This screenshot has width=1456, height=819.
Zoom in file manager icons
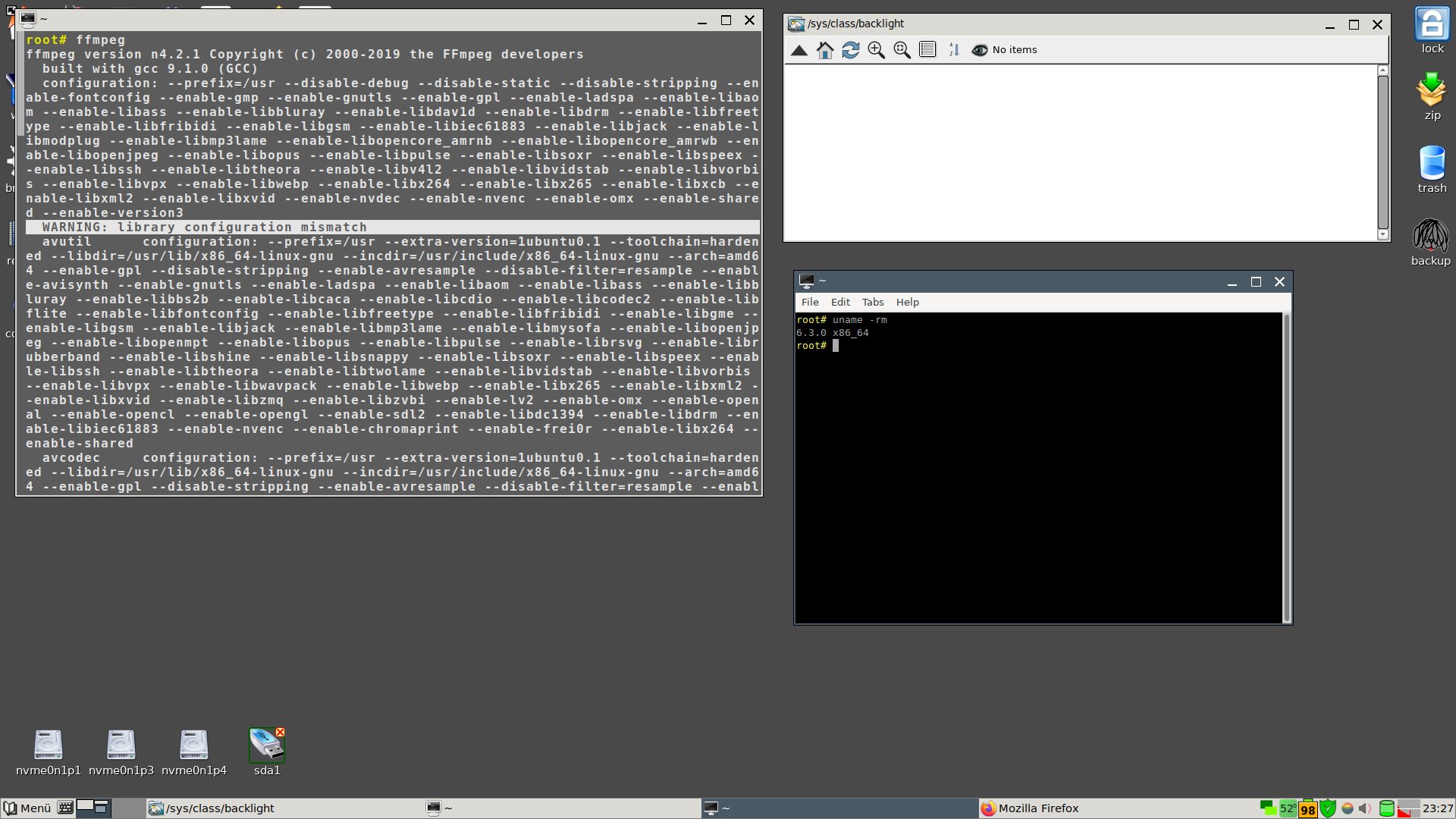[877, 50]
